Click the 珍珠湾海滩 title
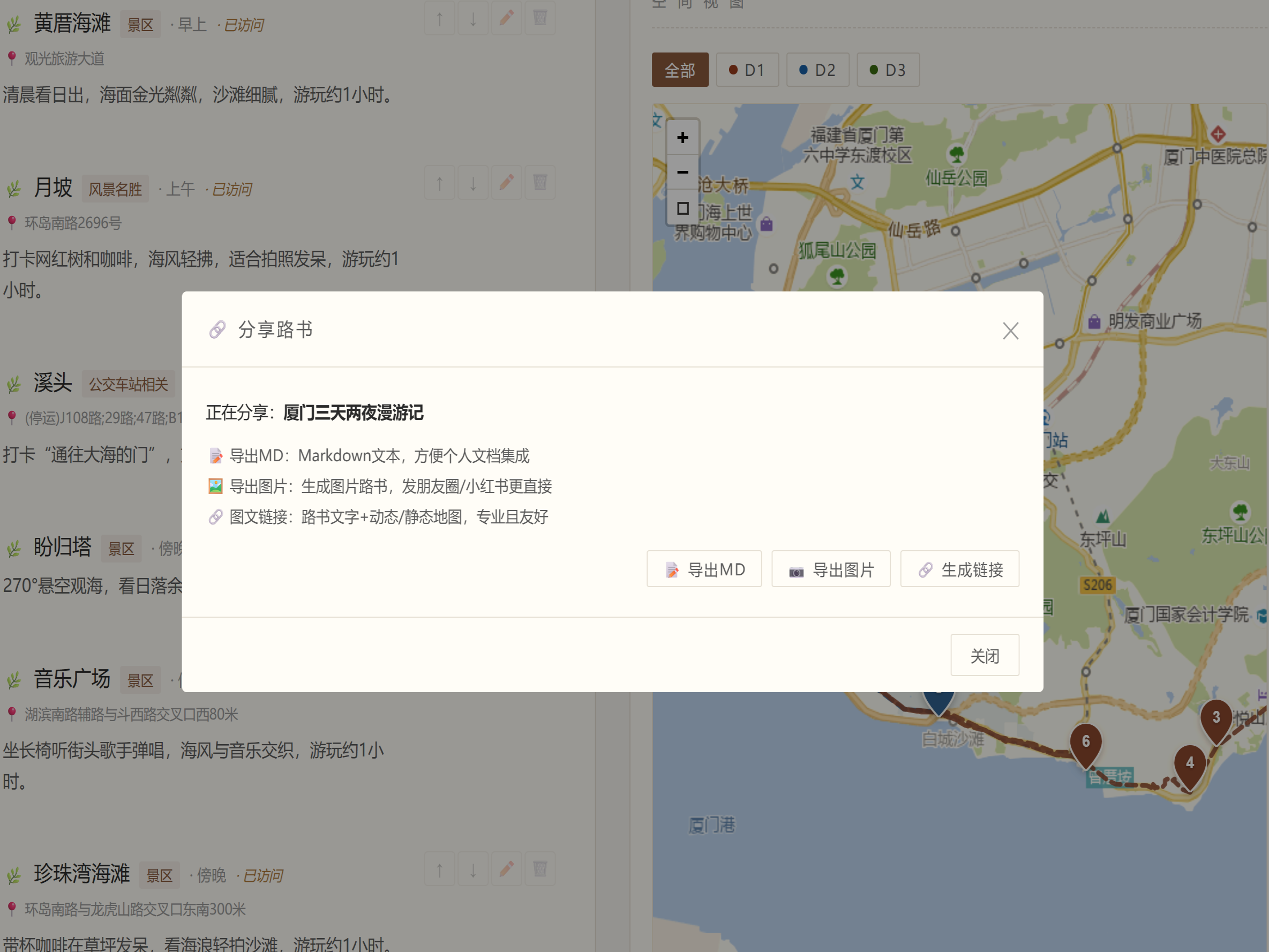Image resolution: width=1269 pixels, height=952 pixels. [81, 873]
